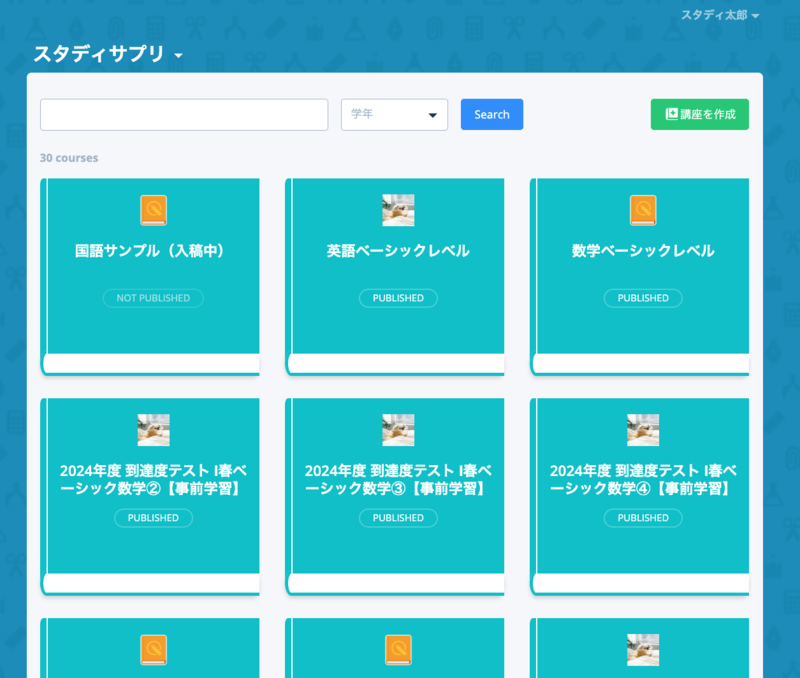
Task: Open the スタディ太郎 user menu
Action: (720, 15)
